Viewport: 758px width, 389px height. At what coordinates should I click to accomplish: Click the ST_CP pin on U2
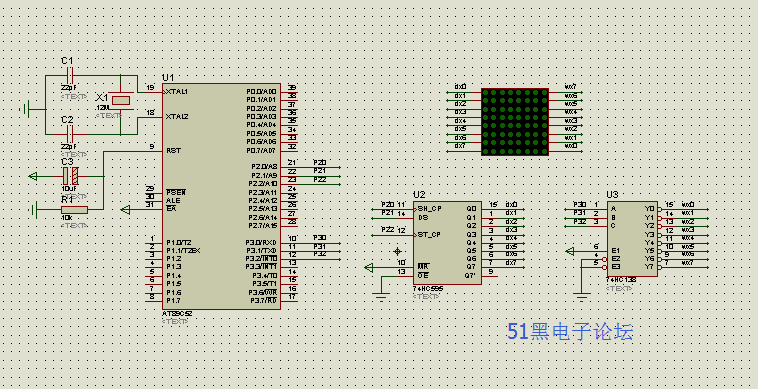429,235
